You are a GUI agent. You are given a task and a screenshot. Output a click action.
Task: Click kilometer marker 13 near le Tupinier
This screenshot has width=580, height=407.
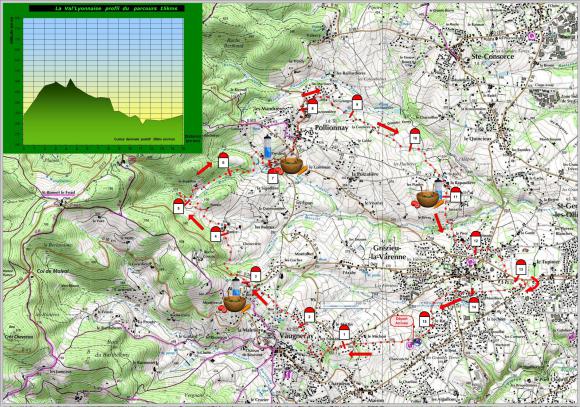pyautogui.click(x=521, y=267)
